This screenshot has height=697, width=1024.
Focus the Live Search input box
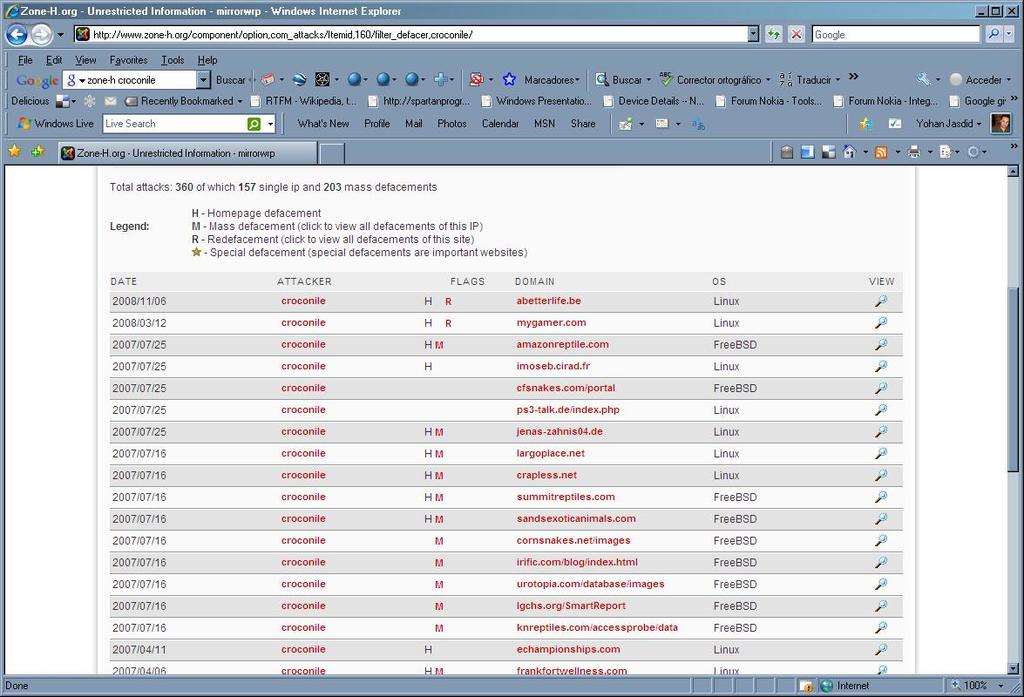[x=175, y=123]
